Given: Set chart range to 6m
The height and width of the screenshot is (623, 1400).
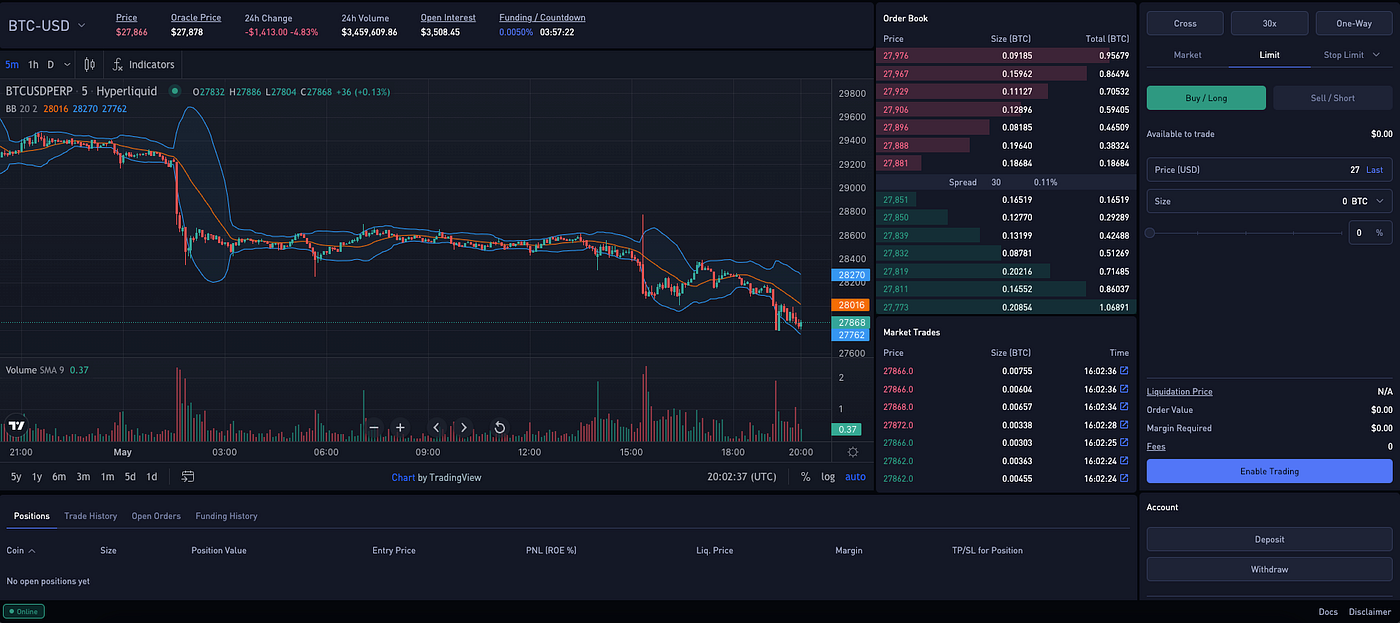Looking at the screenshot, I should tap(59, 477).
